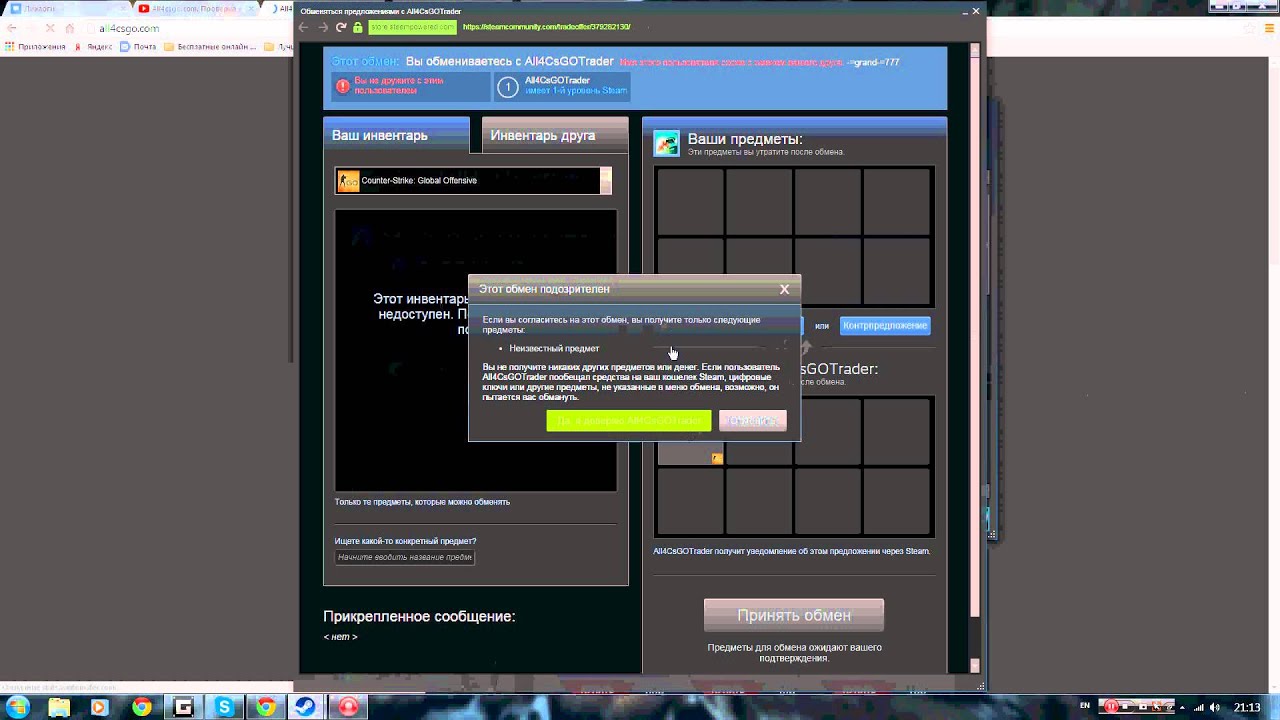Click the CS:GO game icon in inventory selector
Viewport: 1280px width, 720px height.
coord(348,181)
